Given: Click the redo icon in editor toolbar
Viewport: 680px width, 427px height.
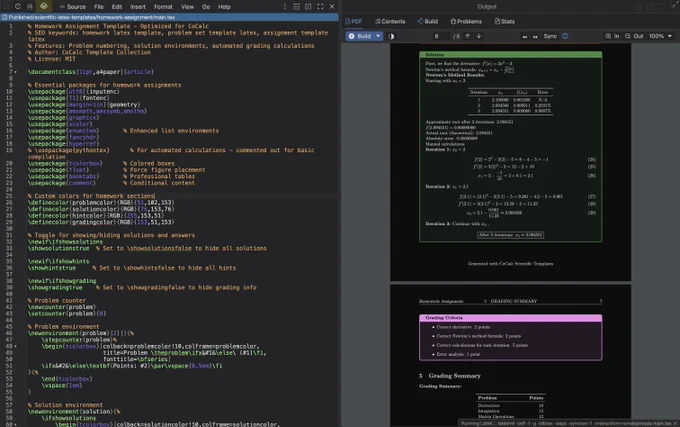Looking at the screenshot, I should coord(18,7).
